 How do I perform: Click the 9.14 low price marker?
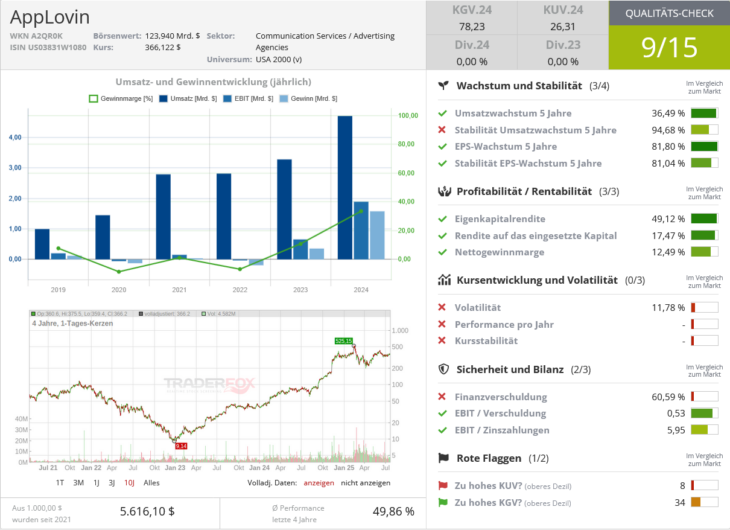181,446
